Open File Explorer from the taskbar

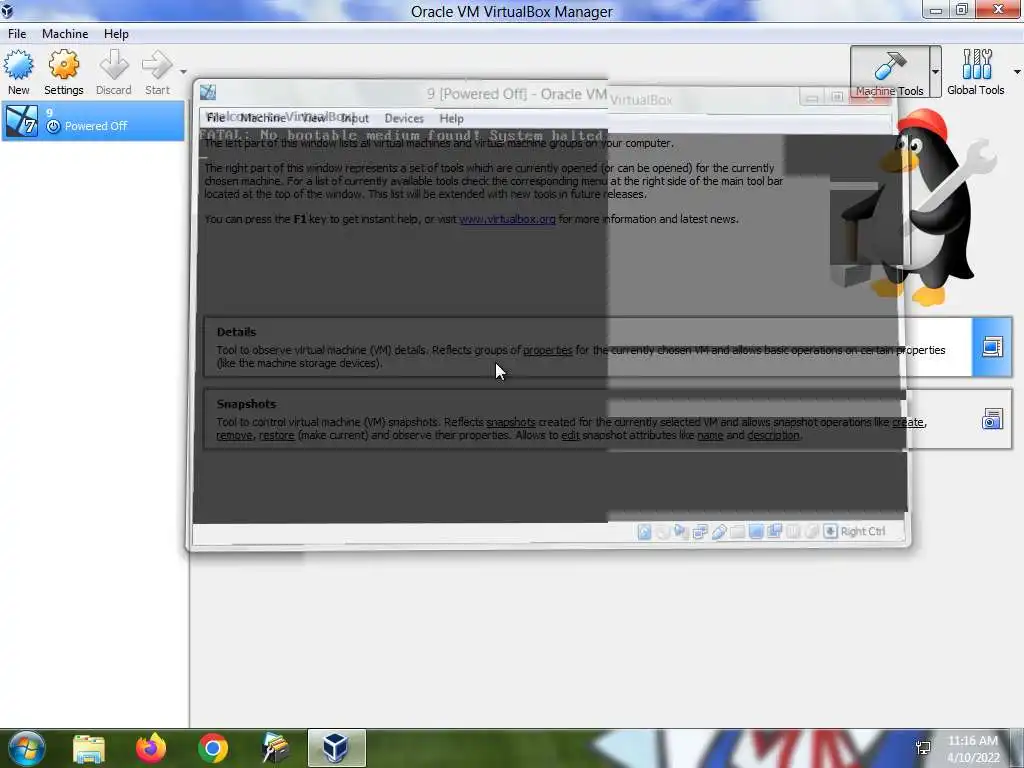89,748
